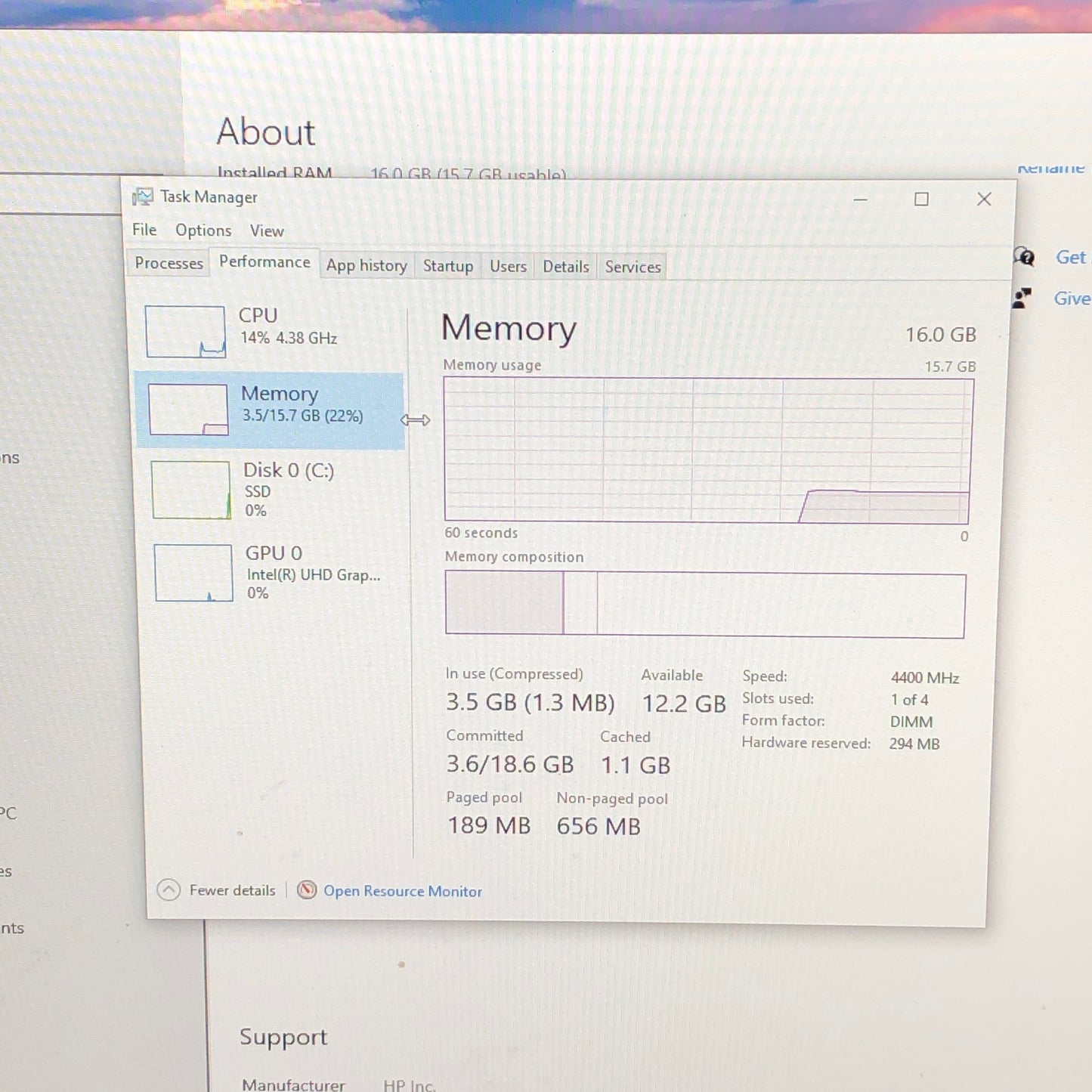Click the Task Manager title bar icon

tap(142, 197)
